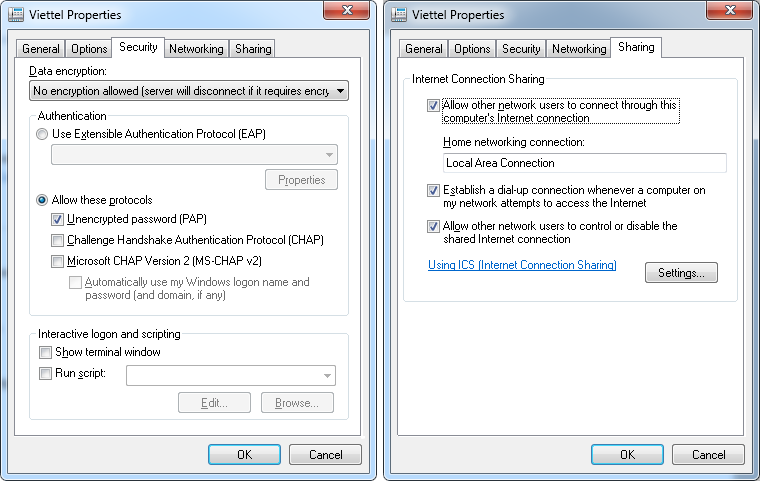This screenshot has width=760, height=481.
Task: Click the EAP Properties button
Action: click(x=301, y=180)
